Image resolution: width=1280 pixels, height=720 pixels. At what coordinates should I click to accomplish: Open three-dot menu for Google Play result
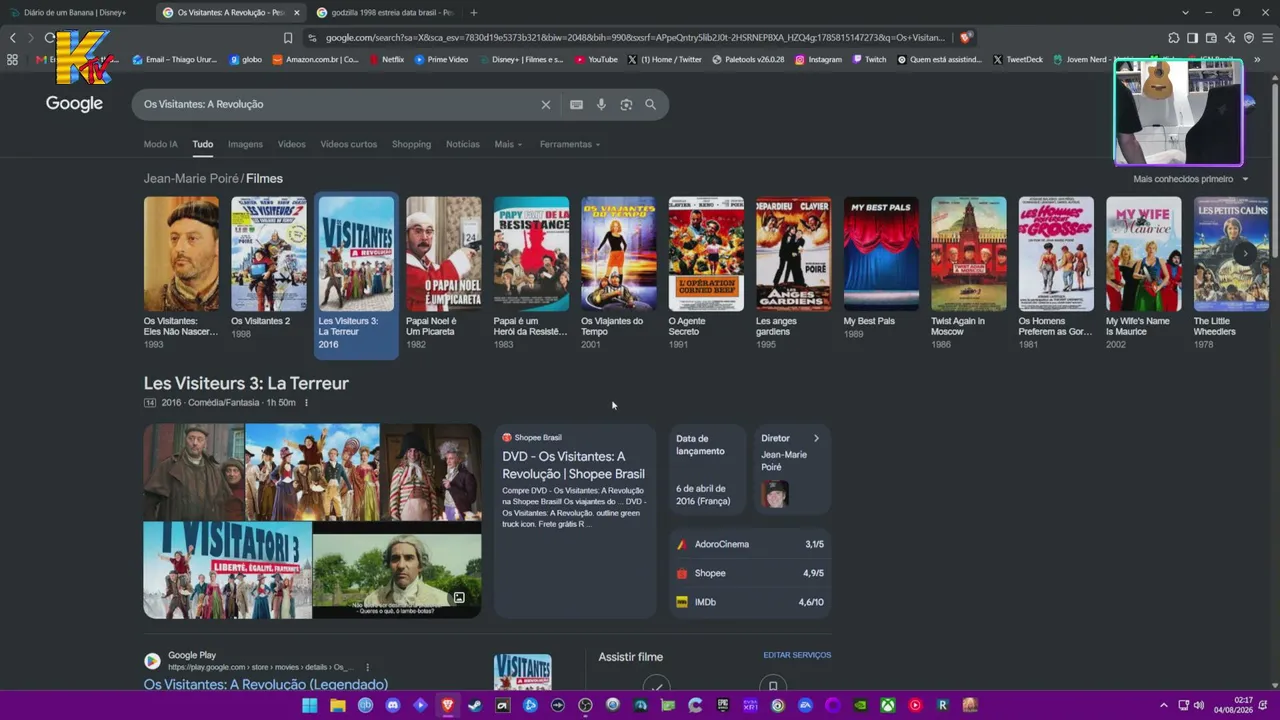click(367, 667)
